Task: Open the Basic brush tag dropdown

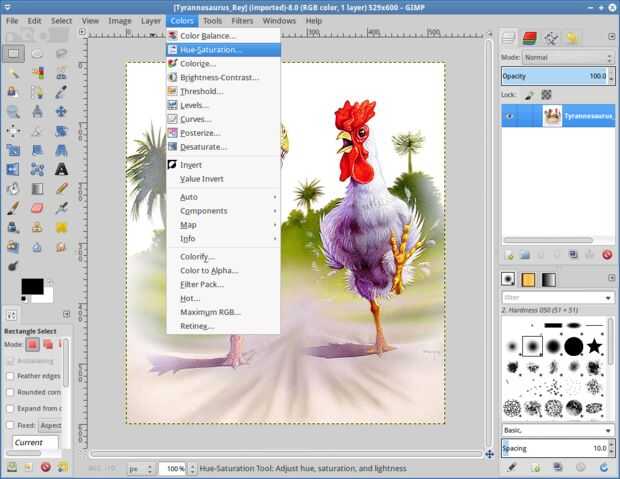Action: click(x=558, y=430)
